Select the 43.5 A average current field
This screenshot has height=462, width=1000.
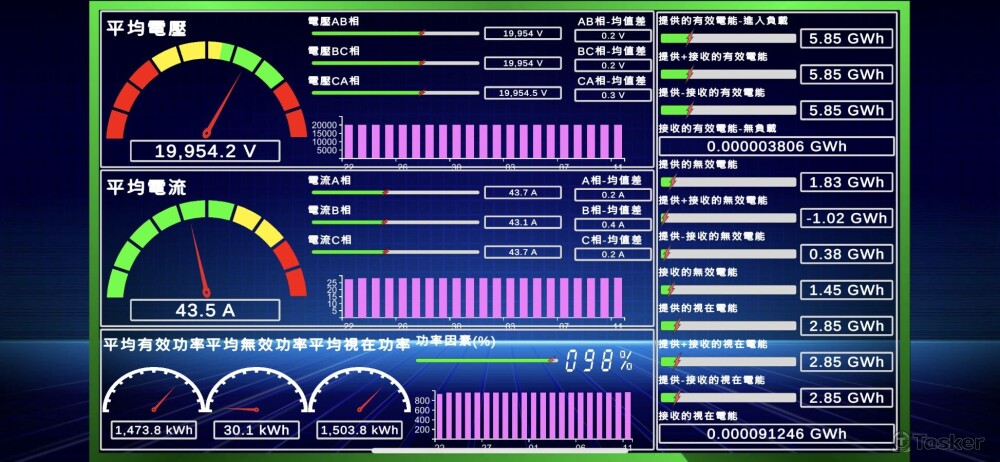tap(205, 310)
